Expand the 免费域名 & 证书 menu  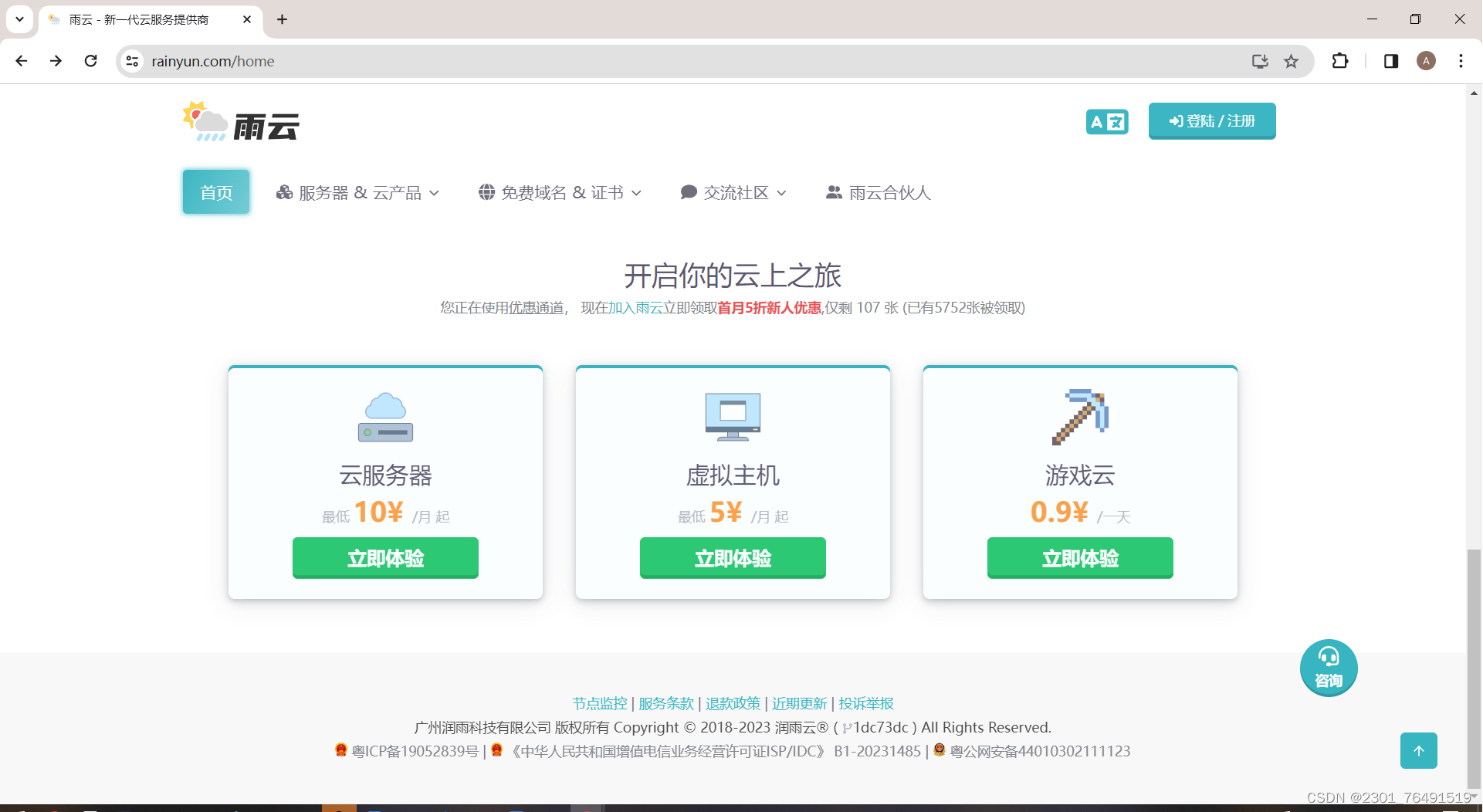pos(560,193)
